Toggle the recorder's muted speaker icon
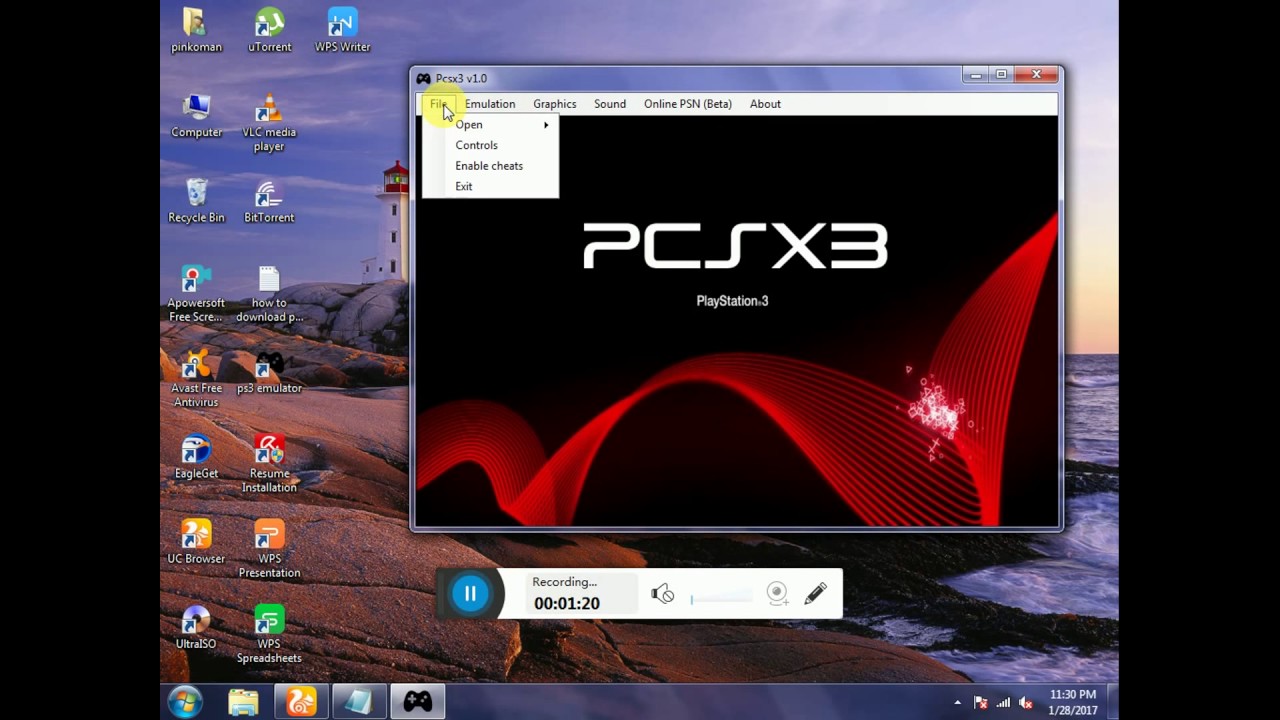The height and width of the screenshot is (720, 1280). [x=663, y=594]
